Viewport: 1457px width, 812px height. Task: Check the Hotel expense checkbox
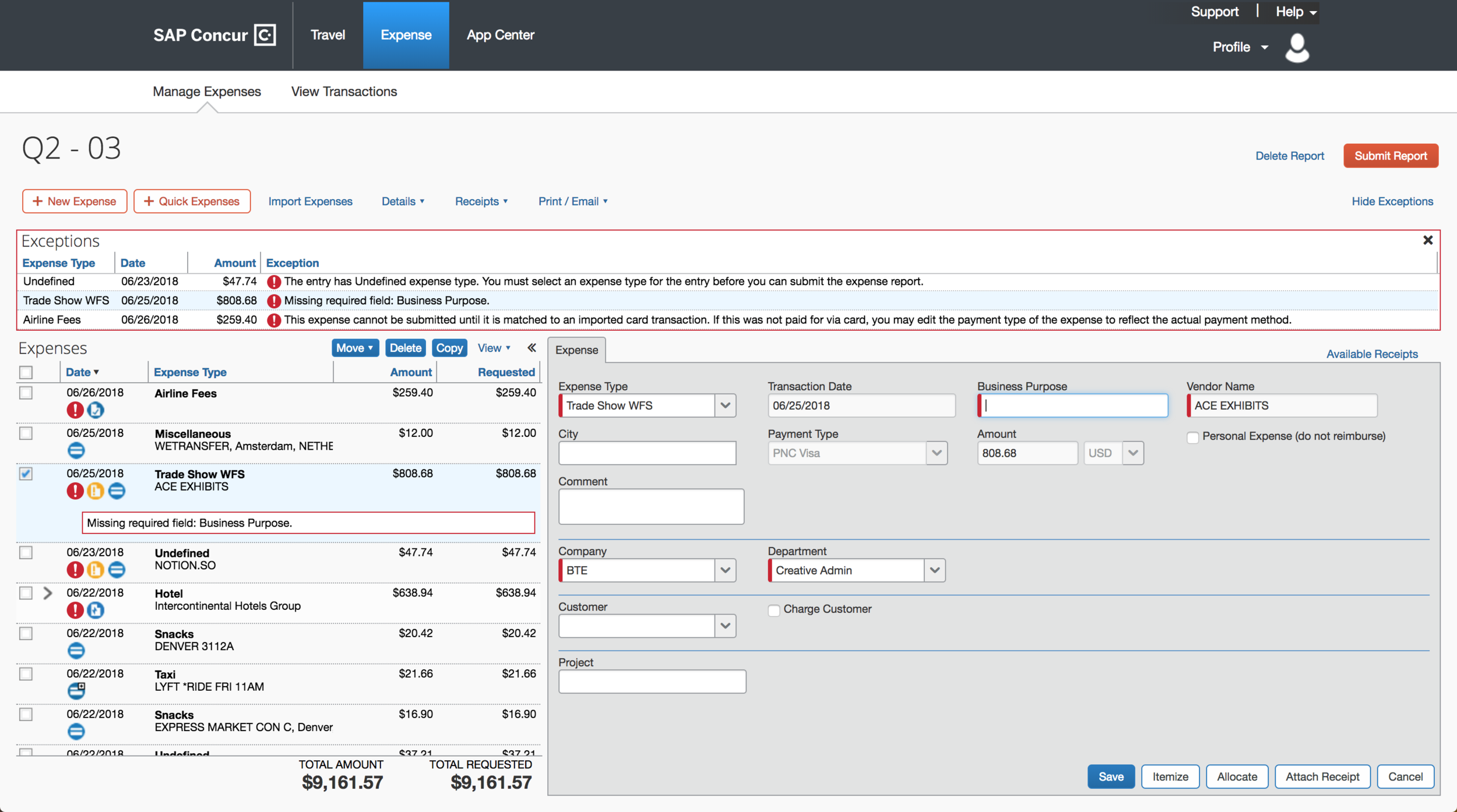[26, 593]
